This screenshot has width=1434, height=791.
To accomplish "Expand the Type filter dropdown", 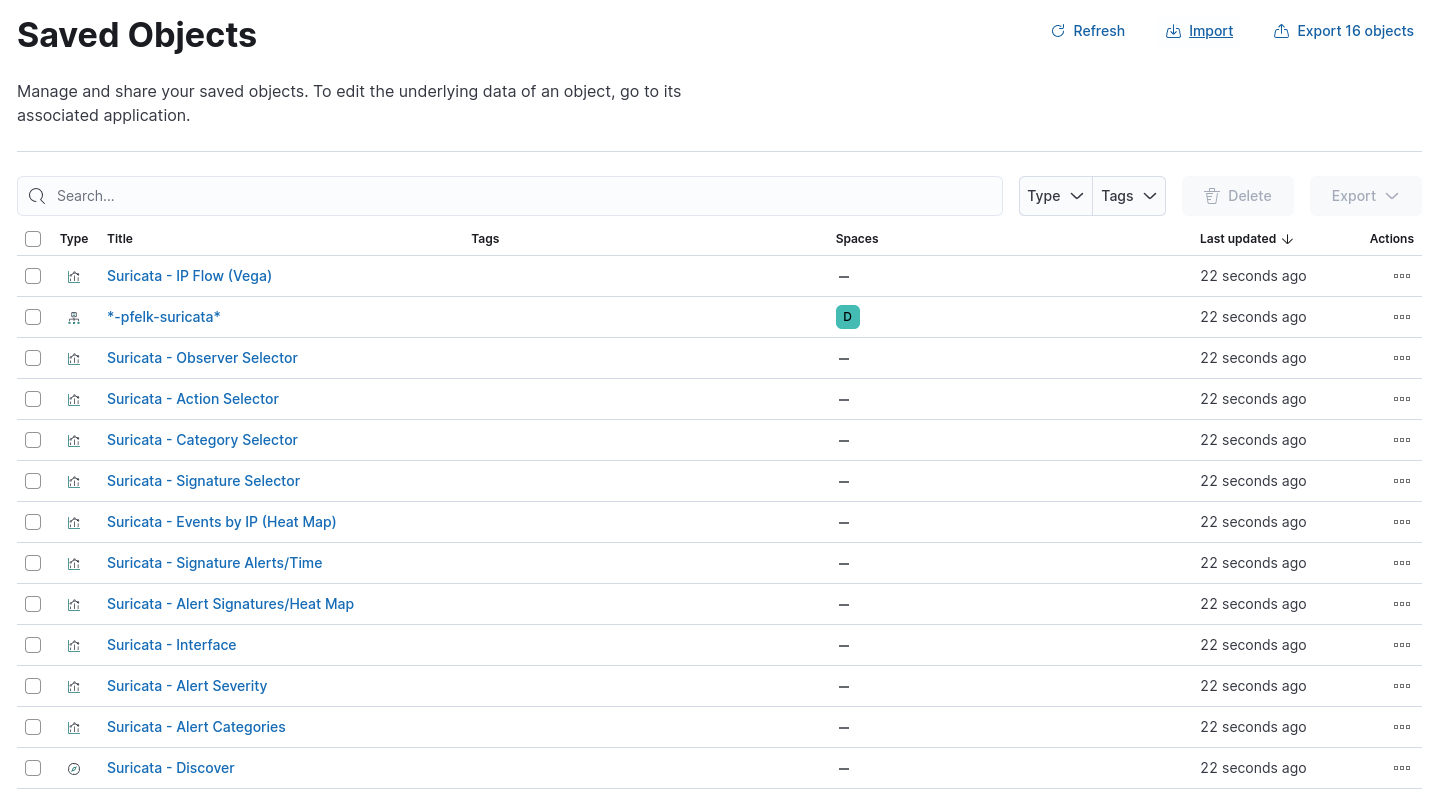I will click(1055, 196).
